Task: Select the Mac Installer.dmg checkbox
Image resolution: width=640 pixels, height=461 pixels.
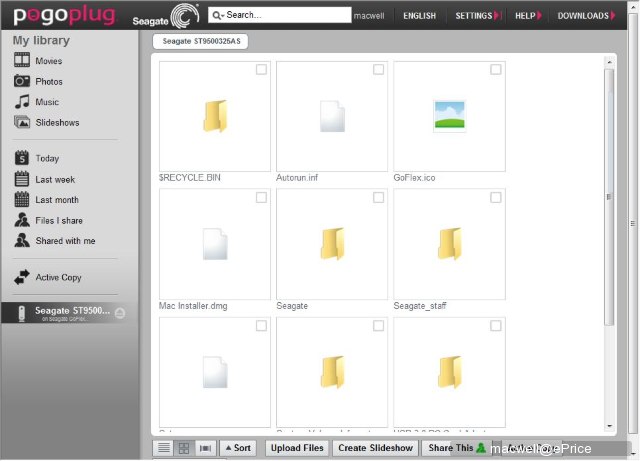Action: 261,198
